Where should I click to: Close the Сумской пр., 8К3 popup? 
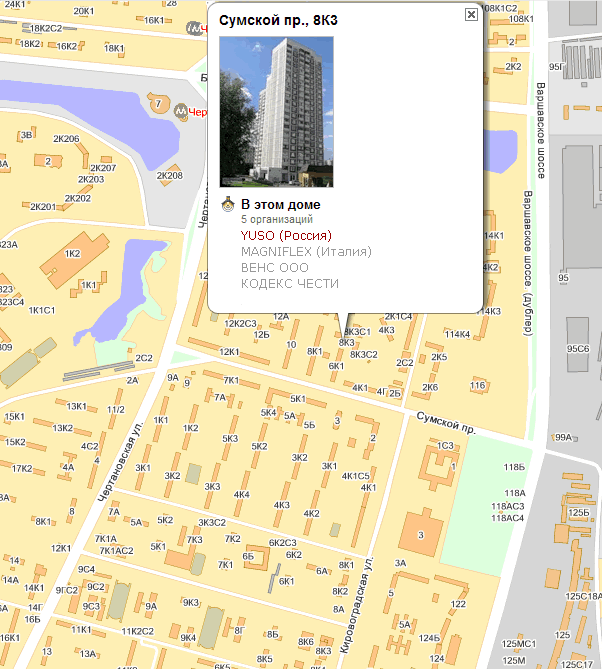[x=471, y=15]
